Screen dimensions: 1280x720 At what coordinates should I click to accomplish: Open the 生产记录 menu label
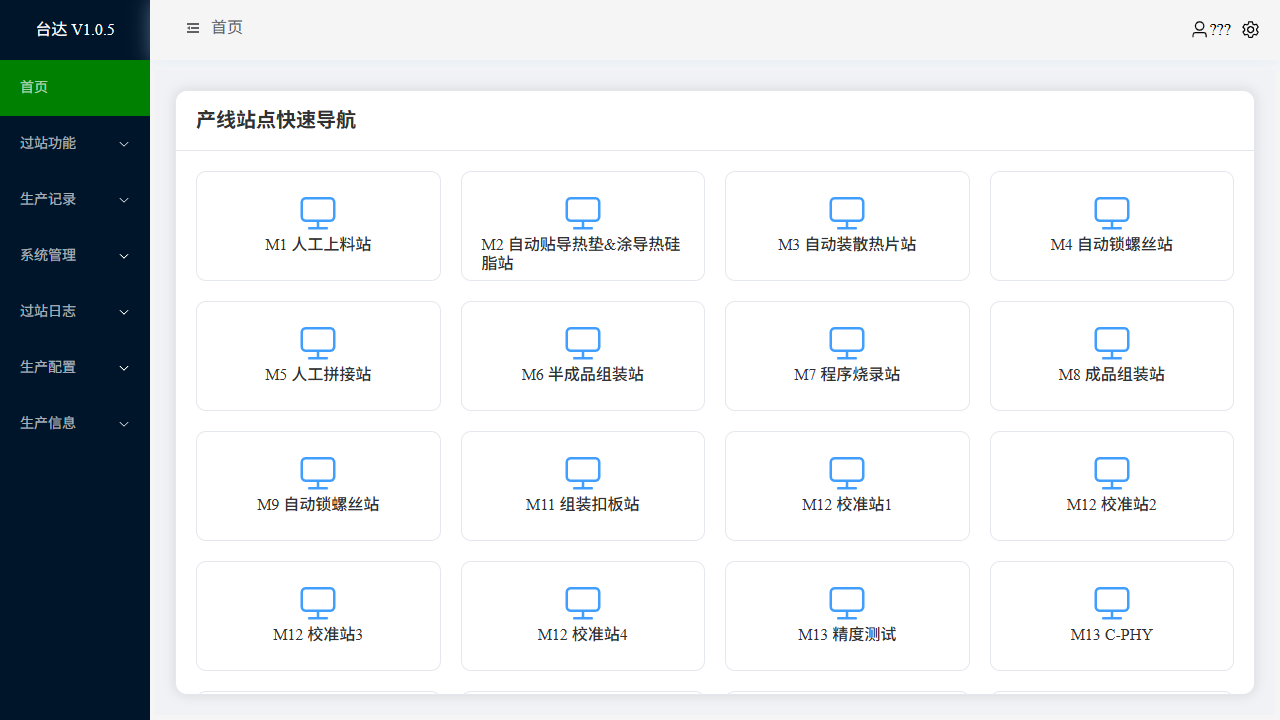[x=48, y=199]
